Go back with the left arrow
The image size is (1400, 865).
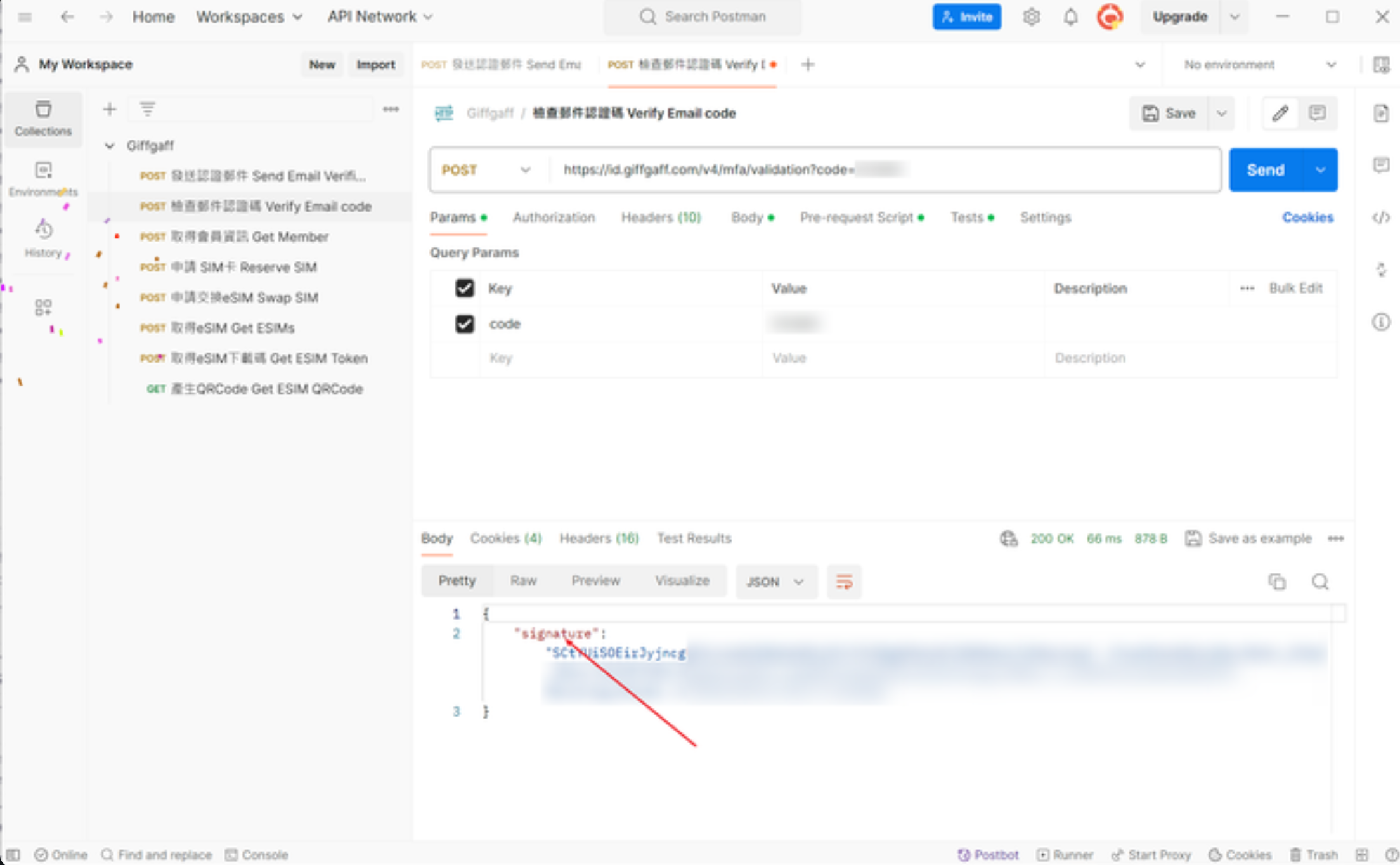pos(67,17)
